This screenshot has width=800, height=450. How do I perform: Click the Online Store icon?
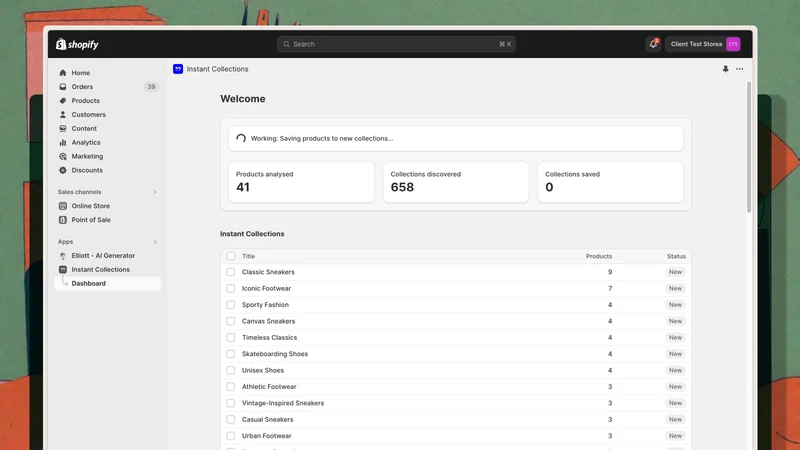63,206
